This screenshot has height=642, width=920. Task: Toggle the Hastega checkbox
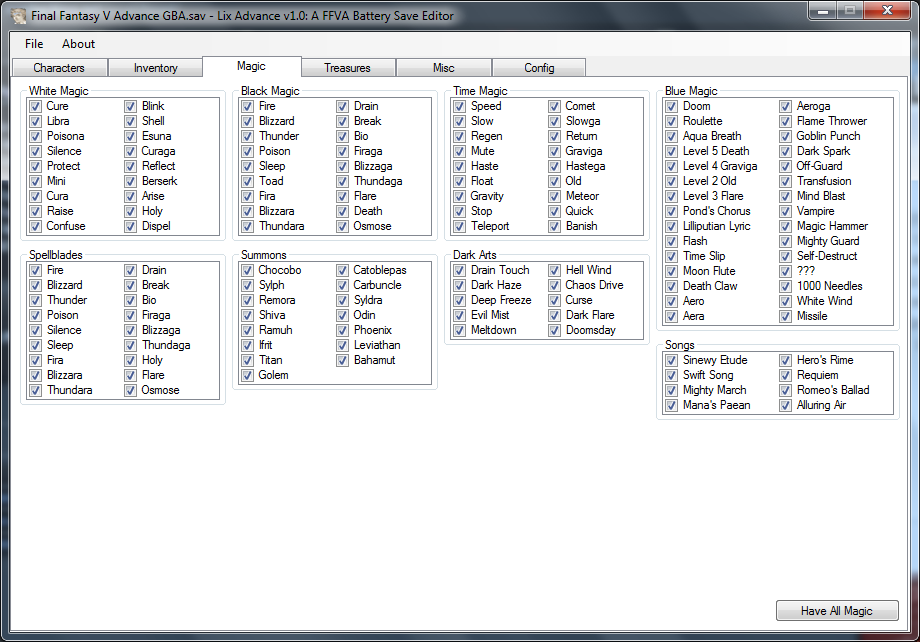(554, 166)
